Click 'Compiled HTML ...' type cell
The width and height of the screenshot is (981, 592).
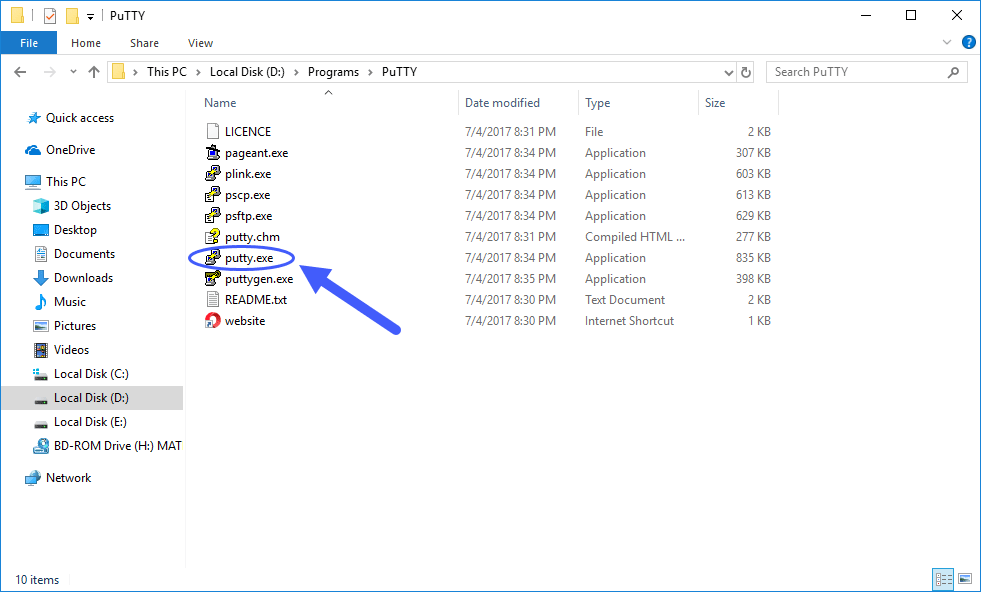(x=635, y=237)
